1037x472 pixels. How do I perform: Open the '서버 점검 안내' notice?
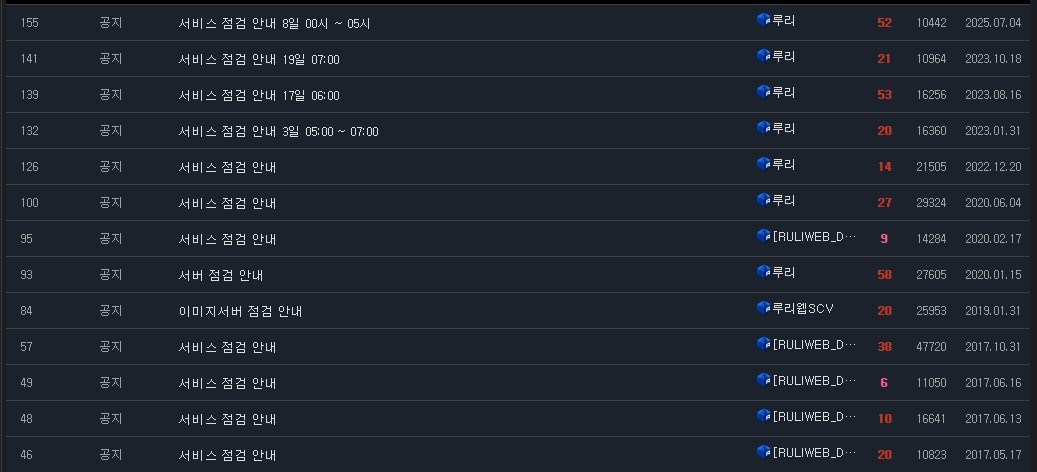[x=221, y=275]
